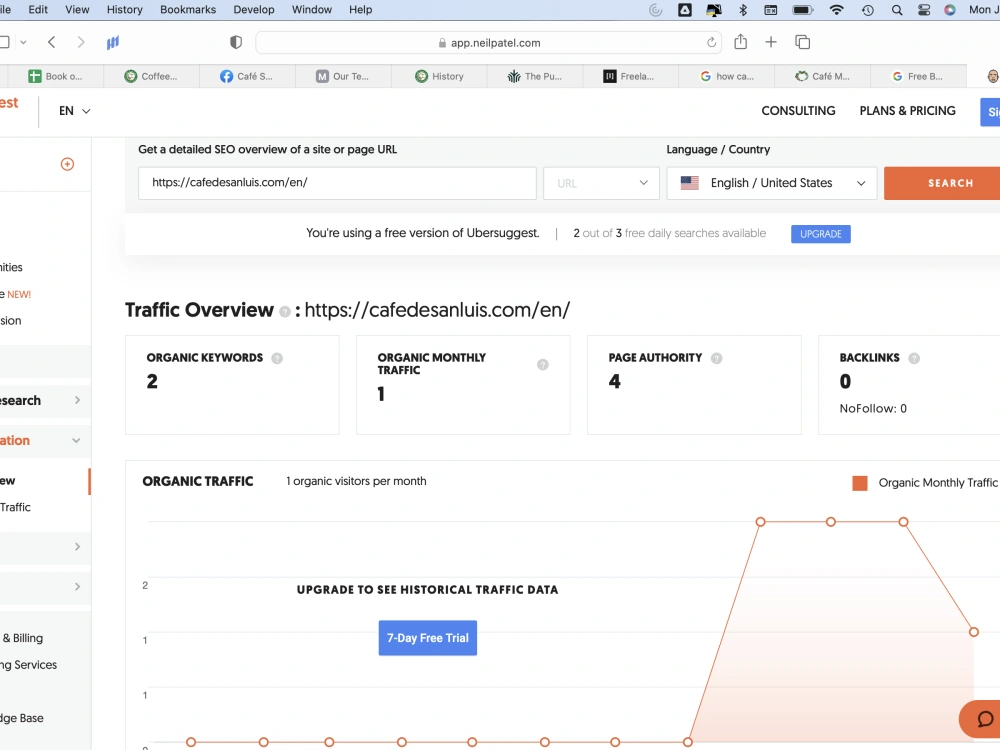Switch to the 'Coffee...' browser tab

tap(151, 77)
